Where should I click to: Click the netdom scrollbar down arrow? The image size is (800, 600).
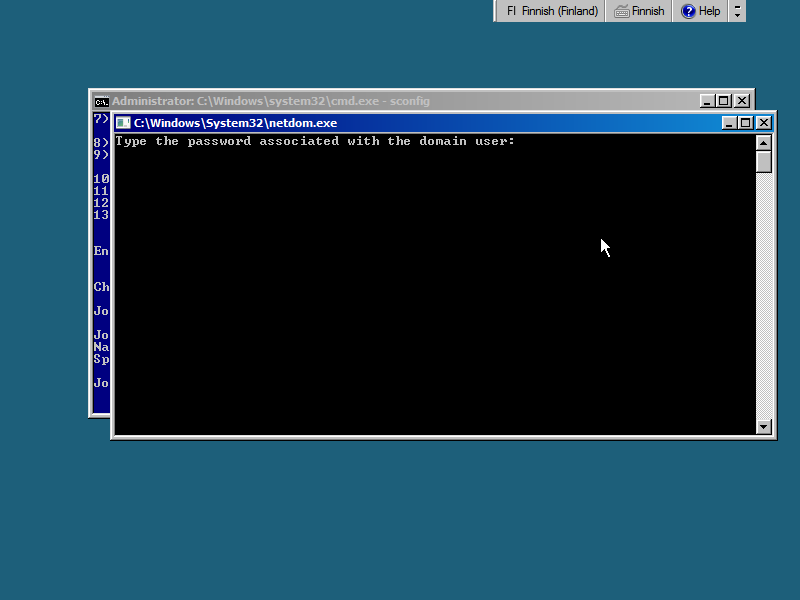764,427
